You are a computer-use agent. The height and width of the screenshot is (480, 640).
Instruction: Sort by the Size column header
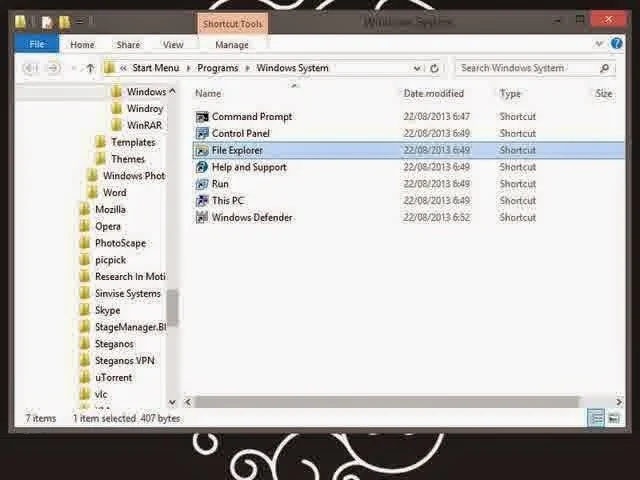pos(604,93)
